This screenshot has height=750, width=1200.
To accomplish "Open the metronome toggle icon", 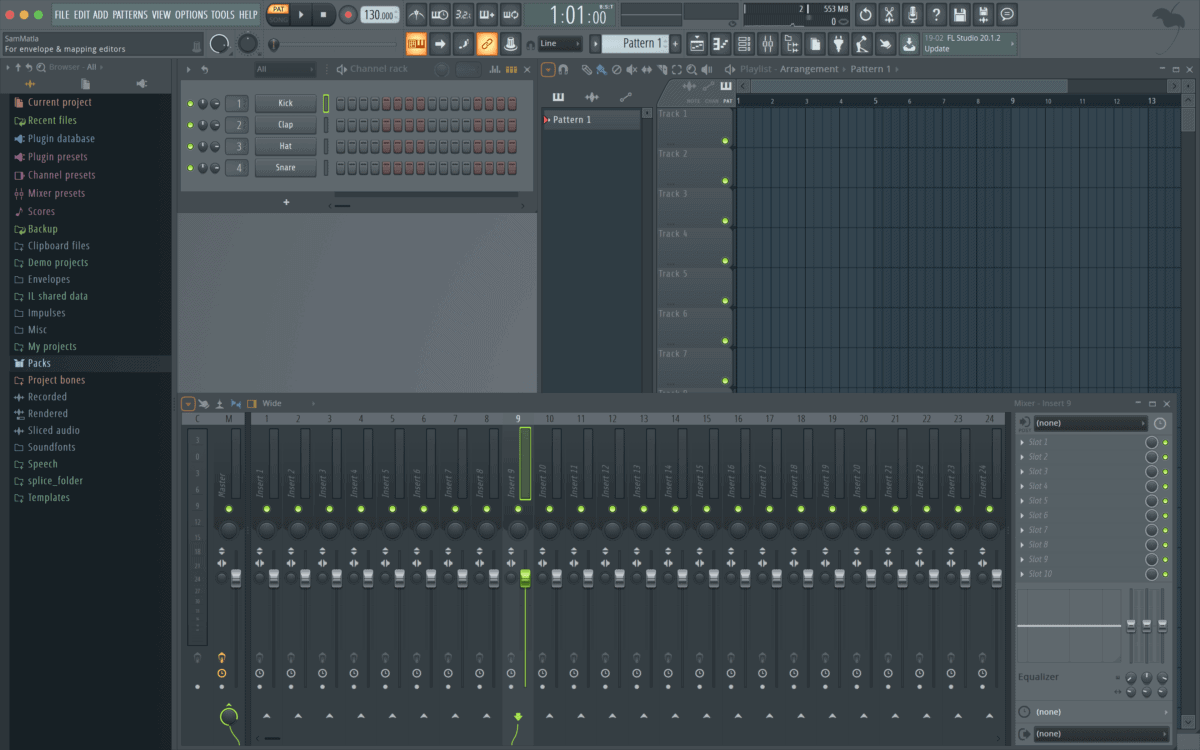I will 416,15.
